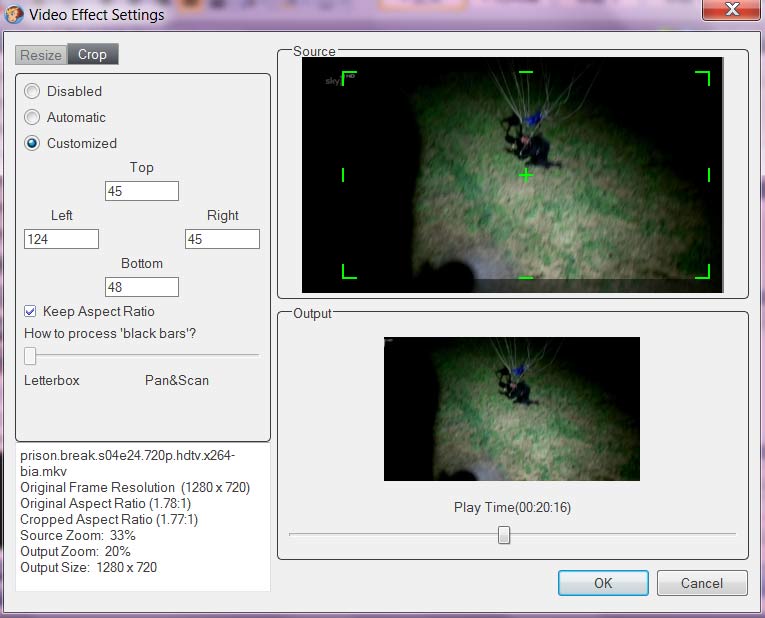Click the Right crop value field
The height and width of the screenshot is (618, 765).
point(222,239)
